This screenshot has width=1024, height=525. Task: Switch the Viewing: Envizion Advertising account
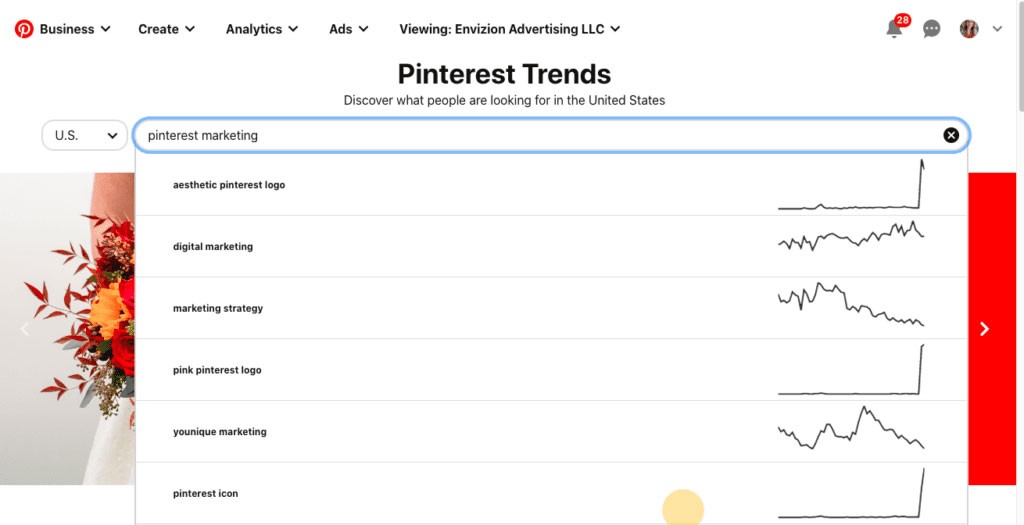510,29
